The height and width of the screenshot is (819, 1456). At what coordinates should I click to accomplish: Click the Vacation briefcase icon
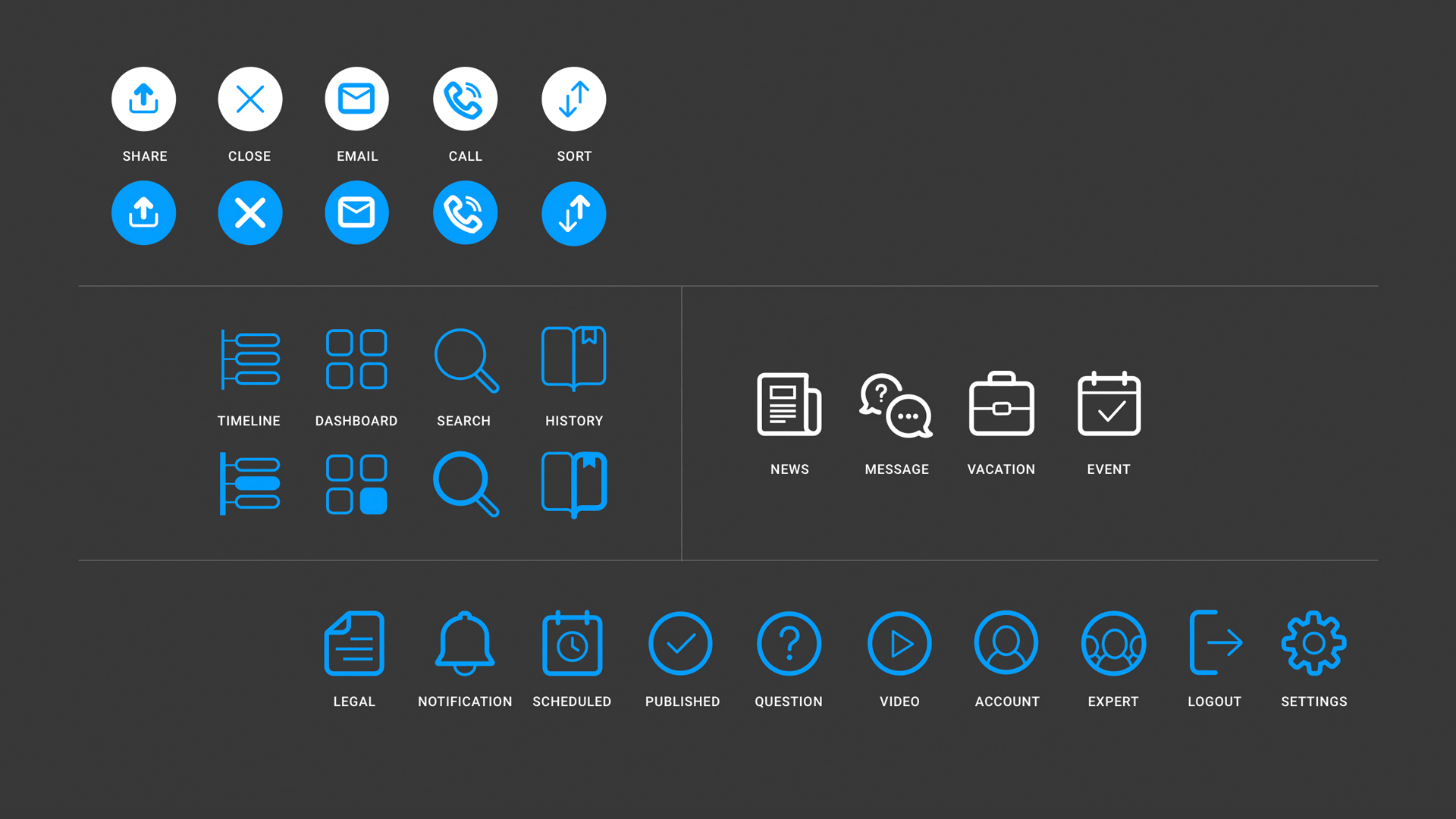(1001, 404)
